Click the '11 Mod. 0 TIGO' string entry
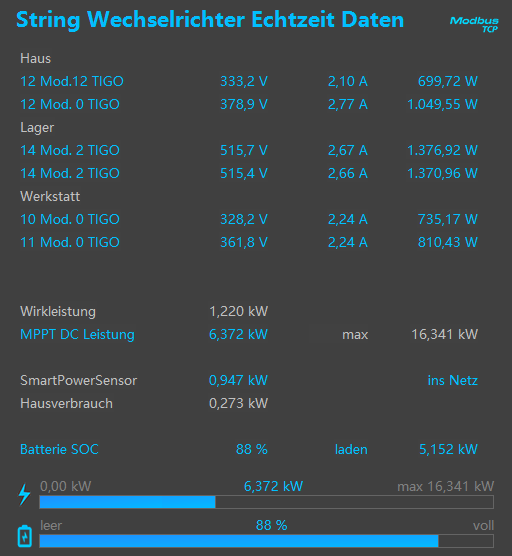The image size is (512, 556). click(x=70, y=242)
